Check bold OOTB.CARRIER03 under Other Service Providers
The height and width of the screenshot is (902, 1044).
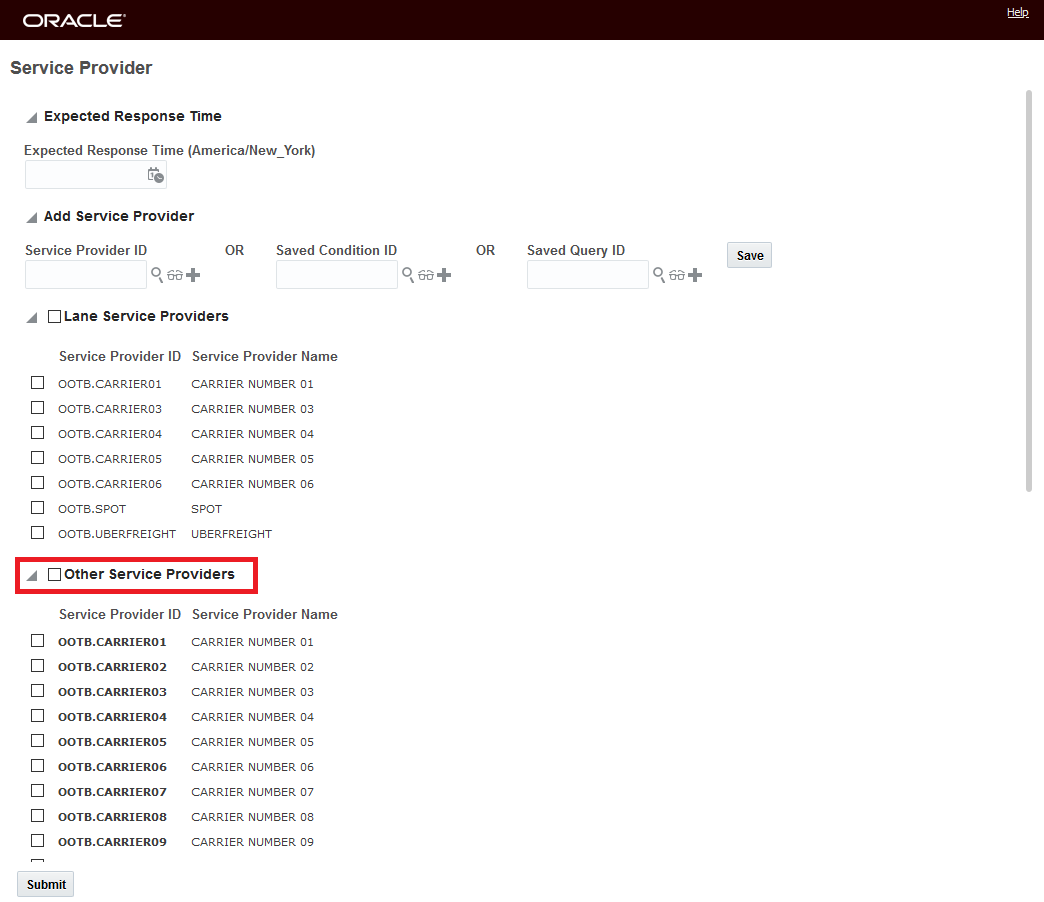(x=37, y=690)
